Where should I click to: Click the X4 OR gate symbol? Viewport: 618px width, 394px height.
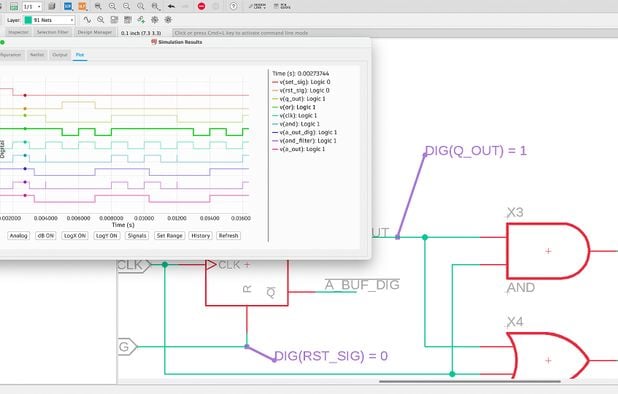[548, 357]
